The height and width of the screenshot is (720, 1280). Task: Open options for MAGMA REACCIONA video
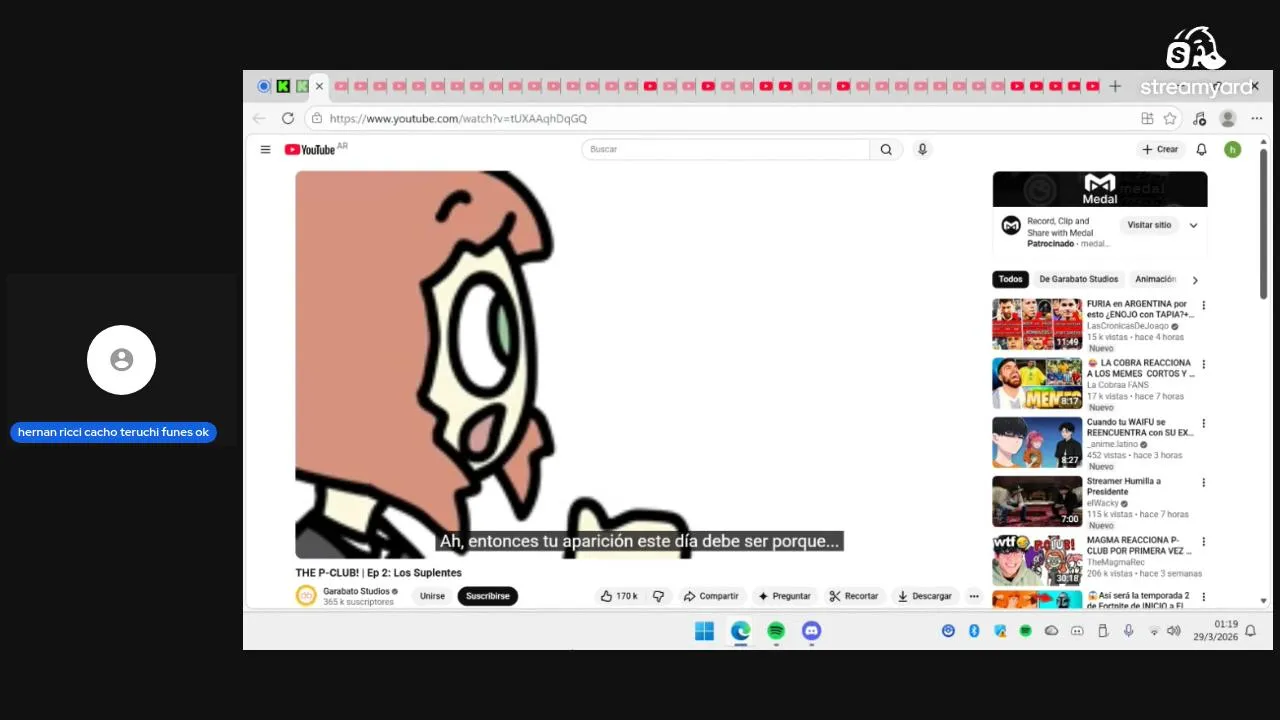coord(1203,541)
